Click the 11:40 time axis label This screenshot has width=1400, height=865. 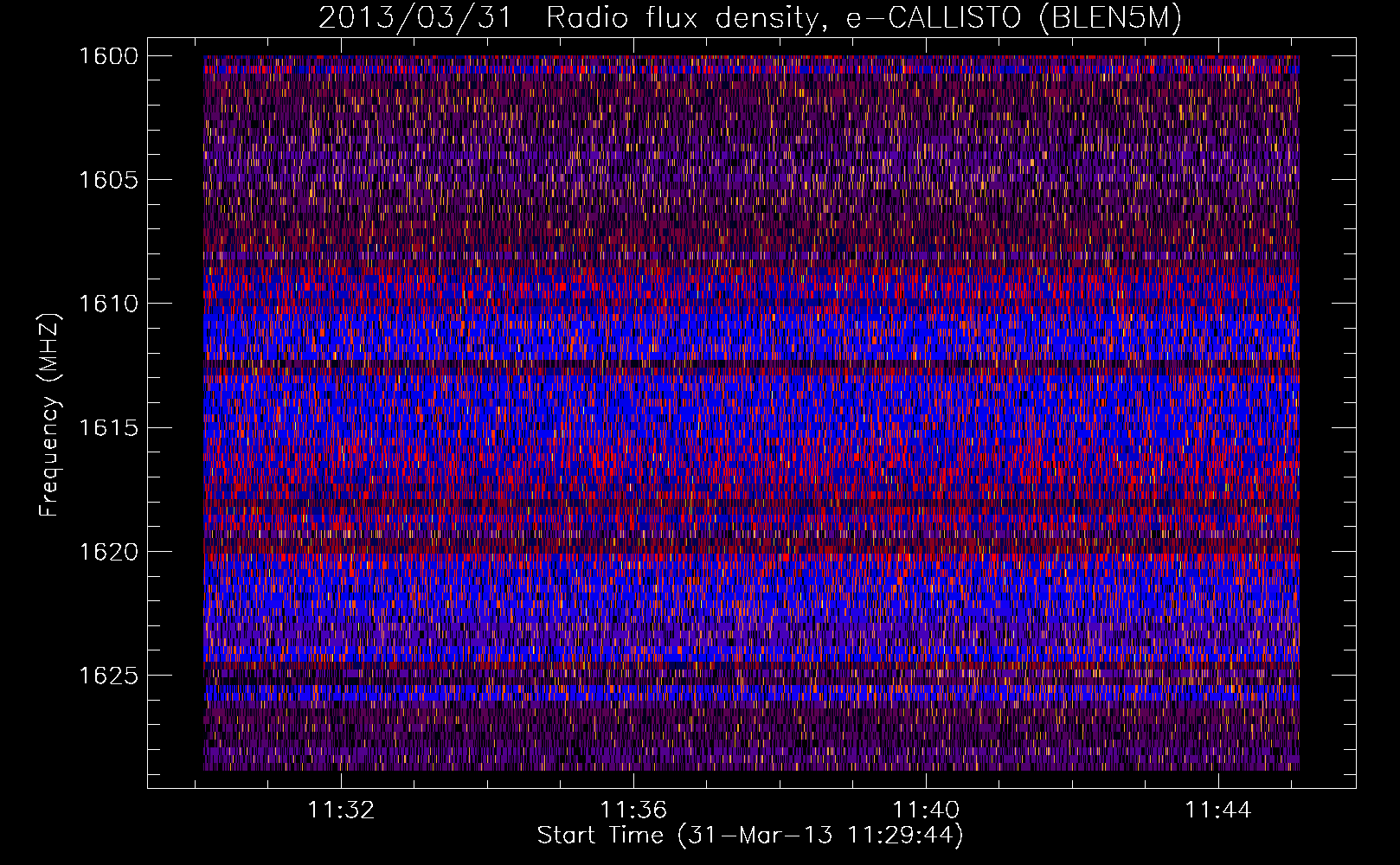[926, 810]
